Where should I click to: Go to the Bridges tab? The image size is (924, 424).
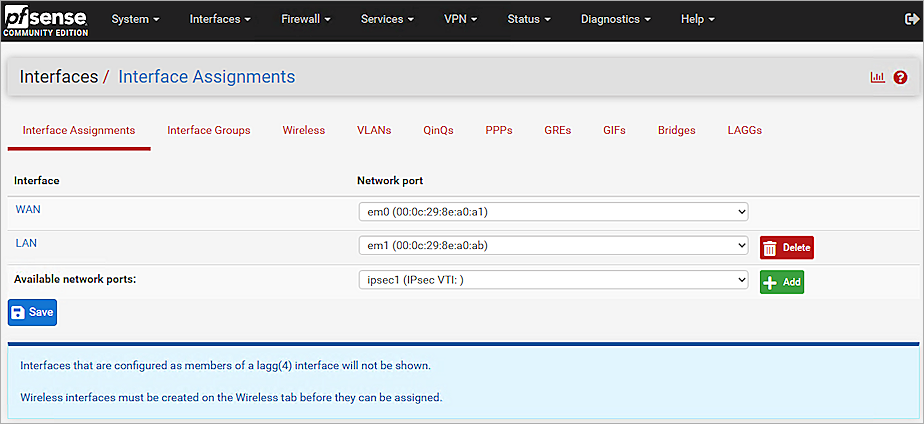676,130
